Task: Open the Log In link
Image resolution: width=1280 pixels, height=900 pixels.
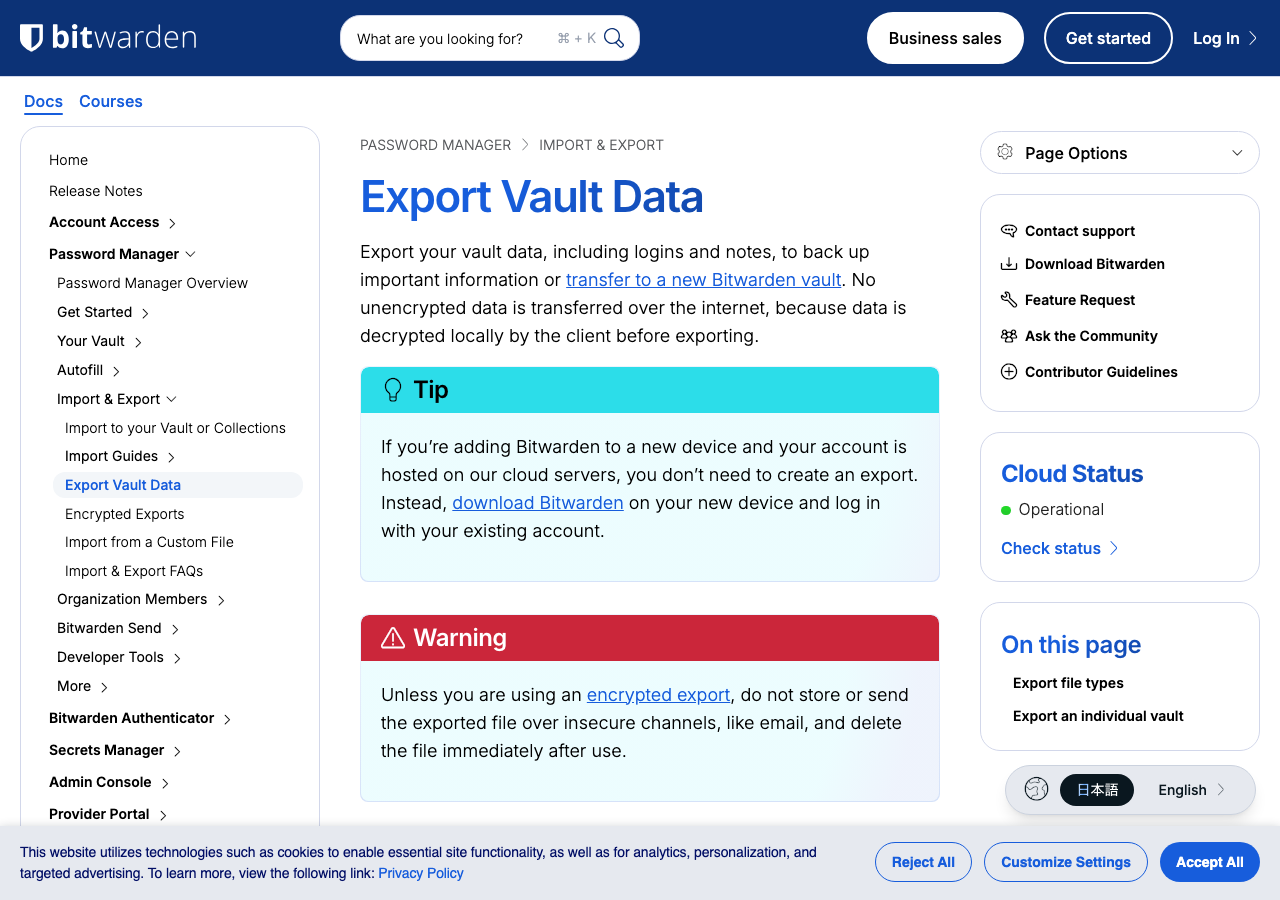Action: [1225, 38]
